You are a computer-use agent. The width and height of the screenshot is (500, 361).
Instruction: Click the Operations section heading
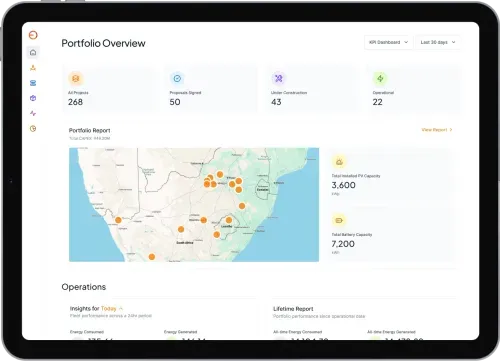pyautogui.click(x=84, y=287)
